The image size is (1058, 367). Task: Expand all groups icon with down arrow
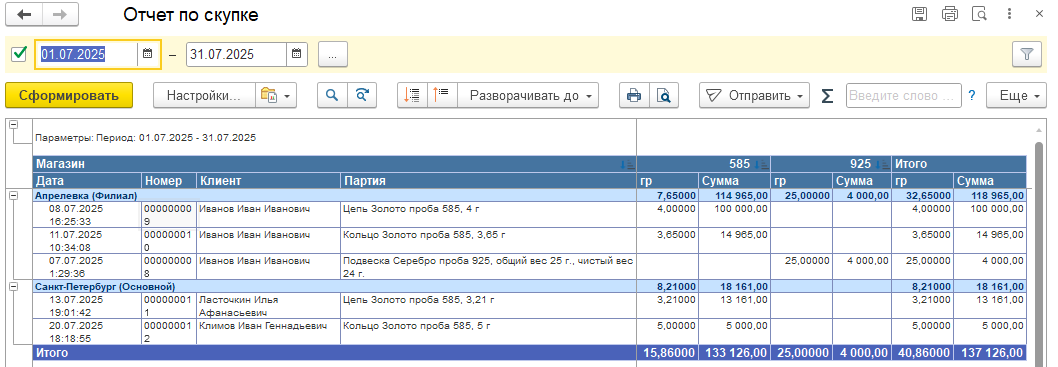412,95
